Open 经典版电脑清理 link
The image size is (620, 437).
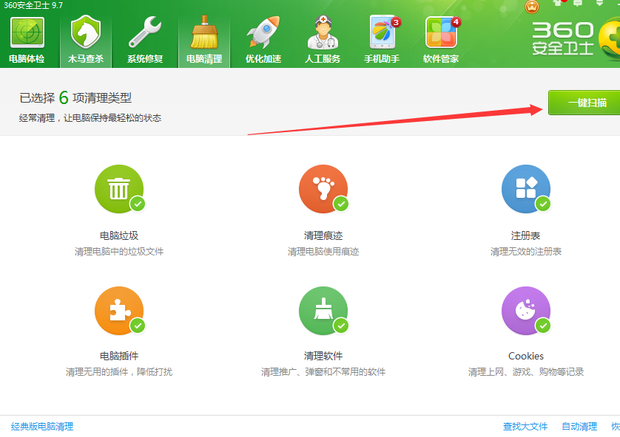(x=42, y=426)
